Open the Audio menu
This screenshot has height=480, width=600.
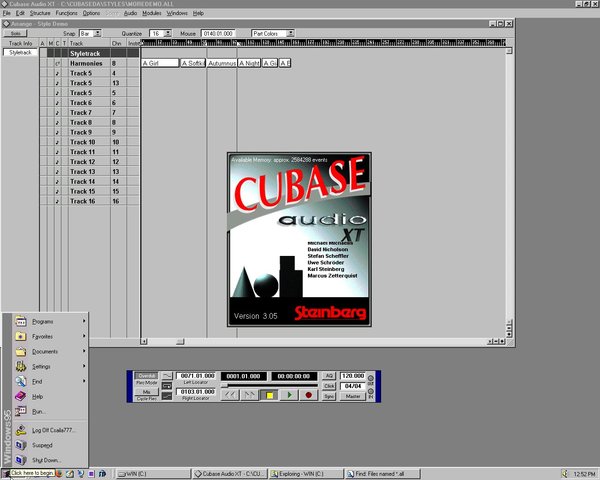[130, 13]
